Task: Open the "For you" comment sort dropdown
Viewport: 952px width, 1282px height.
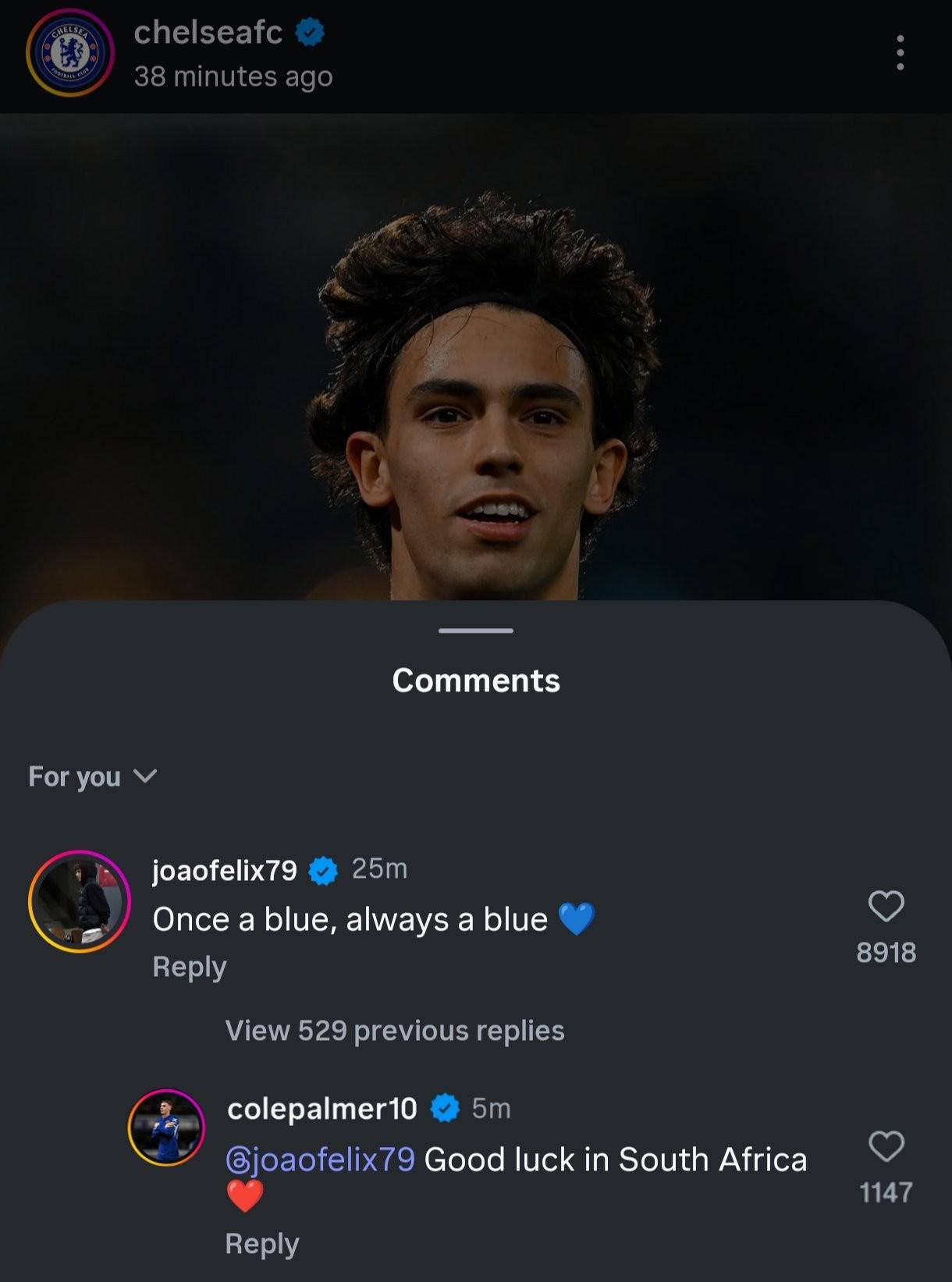Action: (x=93, y=776)
